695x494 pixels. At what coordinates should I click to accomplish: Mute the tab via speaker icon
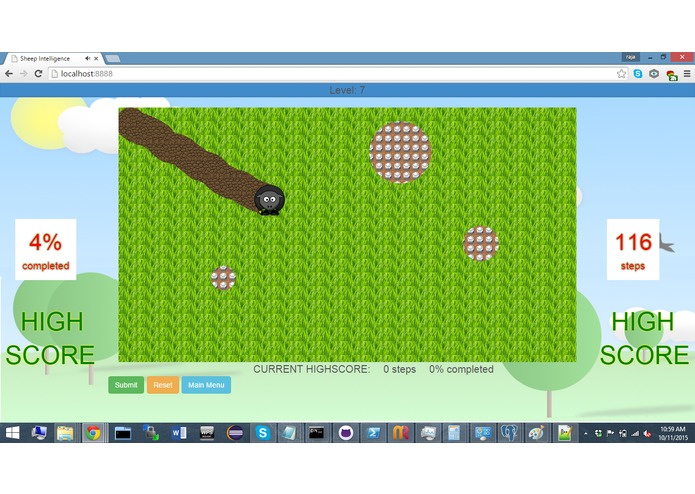point(87,58)
